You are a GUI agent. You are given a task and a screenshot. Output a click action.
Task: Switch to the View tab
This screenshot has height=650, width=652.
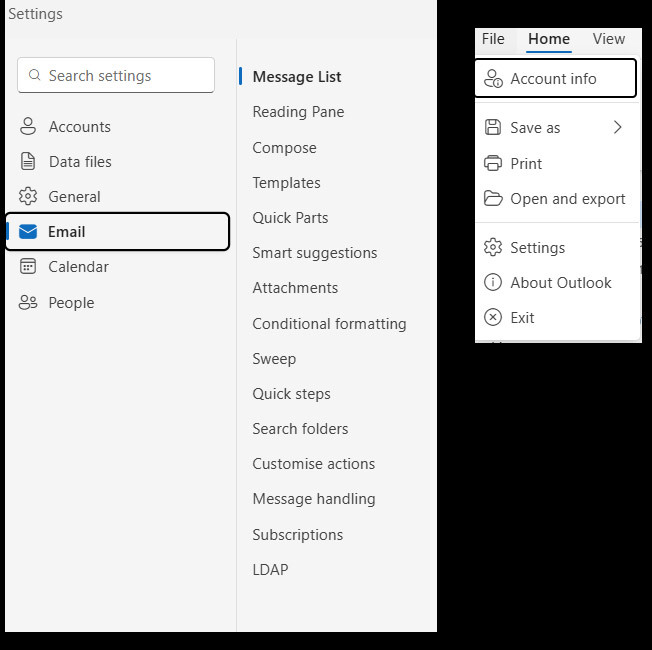pyautogui.click(x=609, y=39)
